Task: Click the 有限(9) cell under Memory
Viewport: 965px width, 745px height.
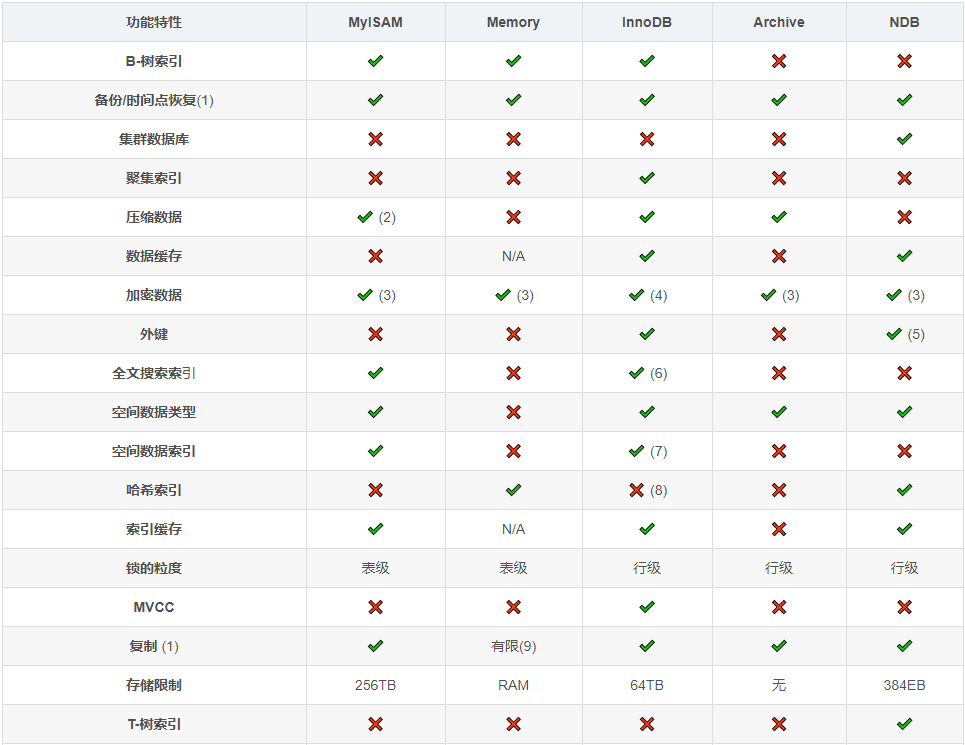Action: [x=513, y=646]
